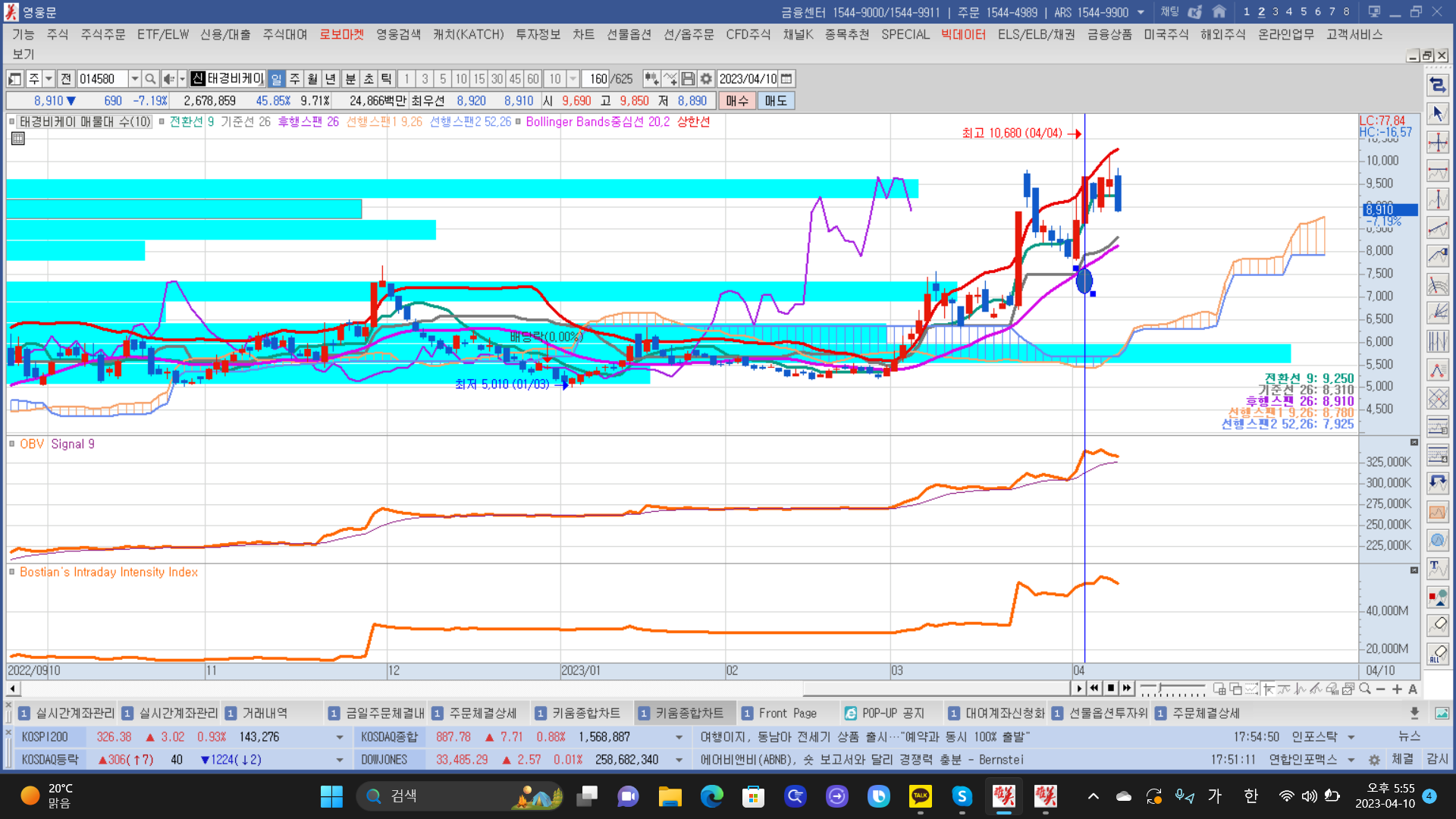This screenshot has height=819, width=1456.
Task: Expand the stock code 014580 dropdown
Action: click(134, 79)
